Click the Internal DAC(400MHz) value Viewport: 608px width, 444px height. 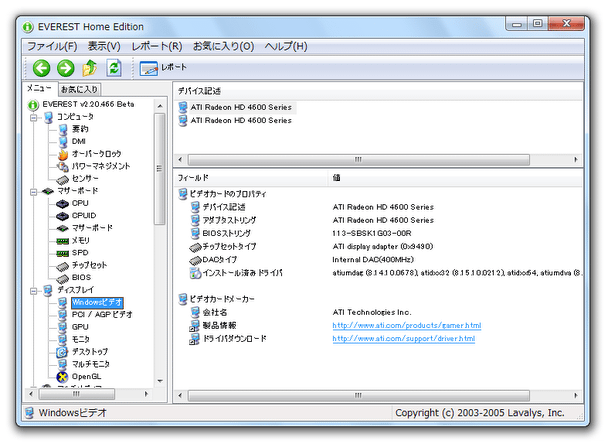coord(373,260)
